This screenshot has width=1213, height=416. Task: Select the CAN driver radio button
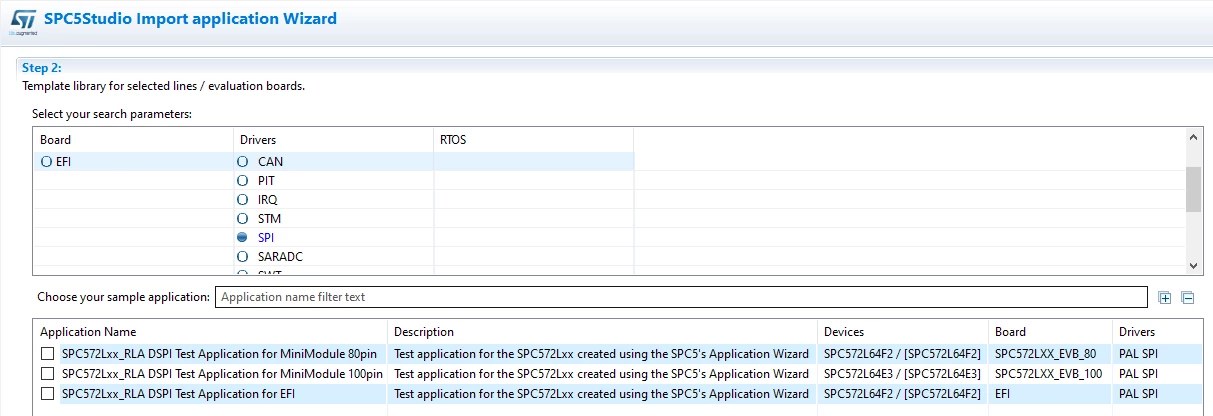pos(242,162)
